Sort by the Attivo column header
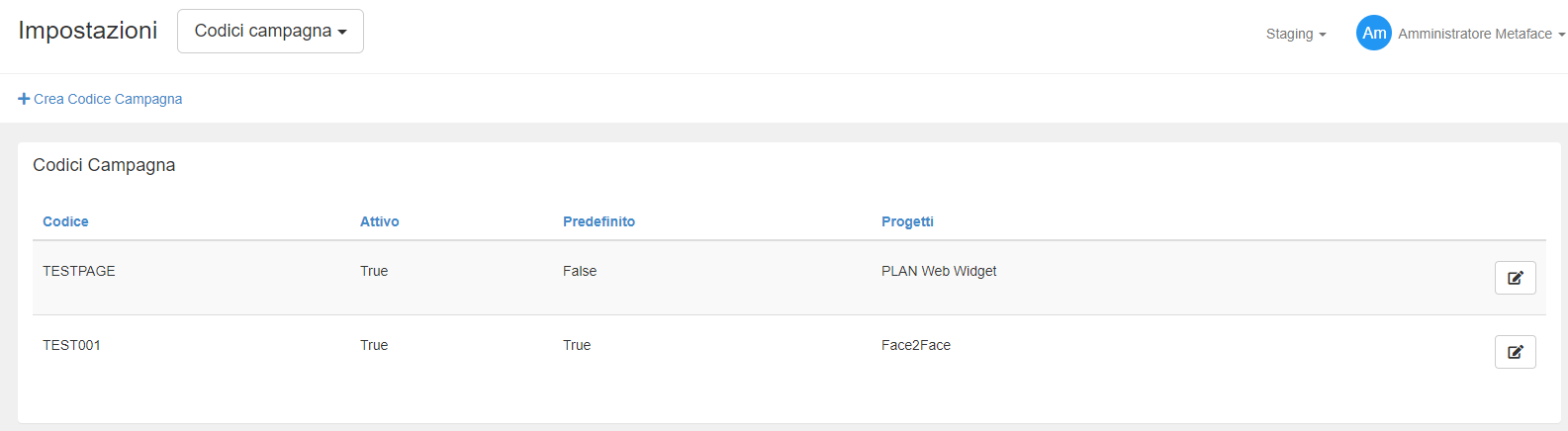This screenshot has width=1568, height=431. (x=379, y=221)
